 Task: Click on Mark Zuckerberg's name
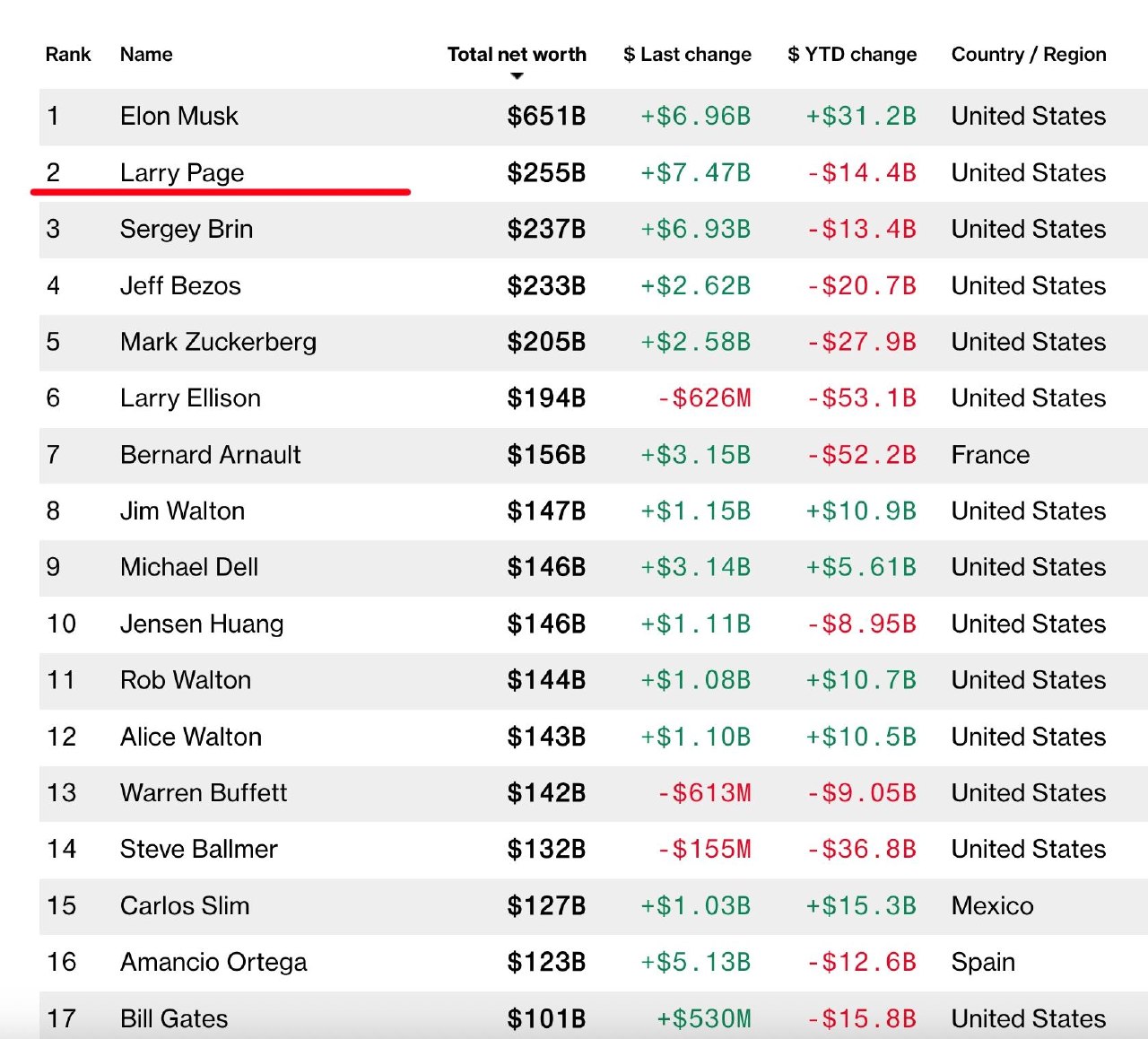[218, 342]
